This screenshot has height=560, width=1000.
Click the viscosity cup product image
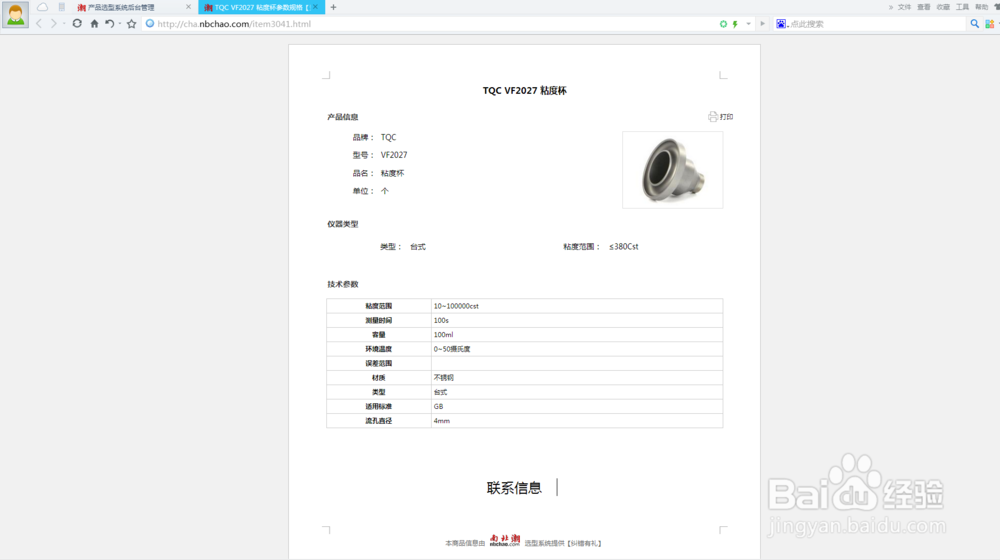tap(673, 170)
